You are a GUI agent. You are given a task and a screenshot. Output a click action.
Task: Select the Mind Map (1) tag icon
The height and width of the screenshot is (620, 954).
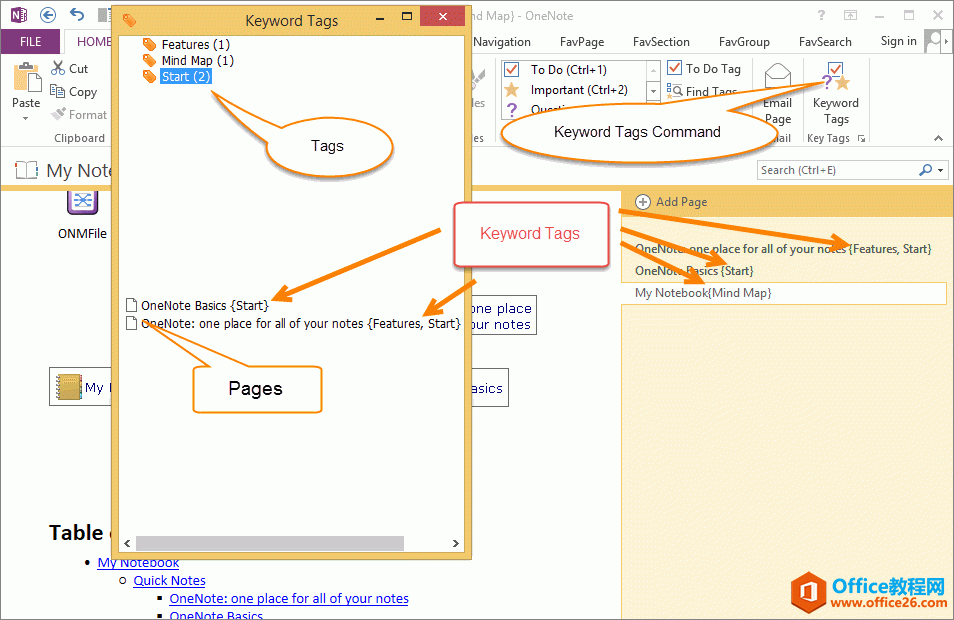pos(149,60)
